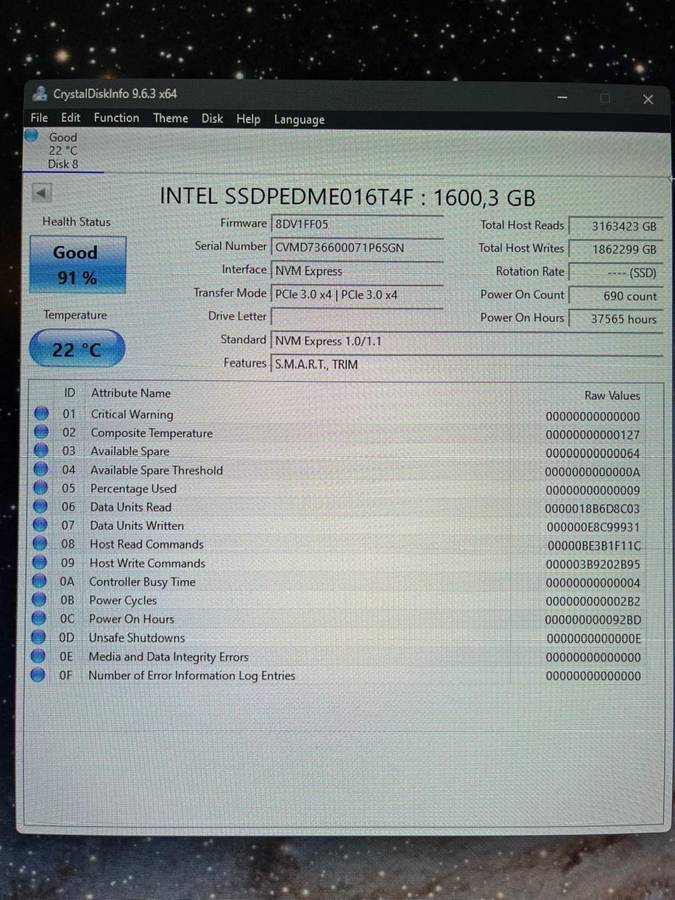
Task: Click Total Host Reads value 3163423 GB
Action: point(616,226)
